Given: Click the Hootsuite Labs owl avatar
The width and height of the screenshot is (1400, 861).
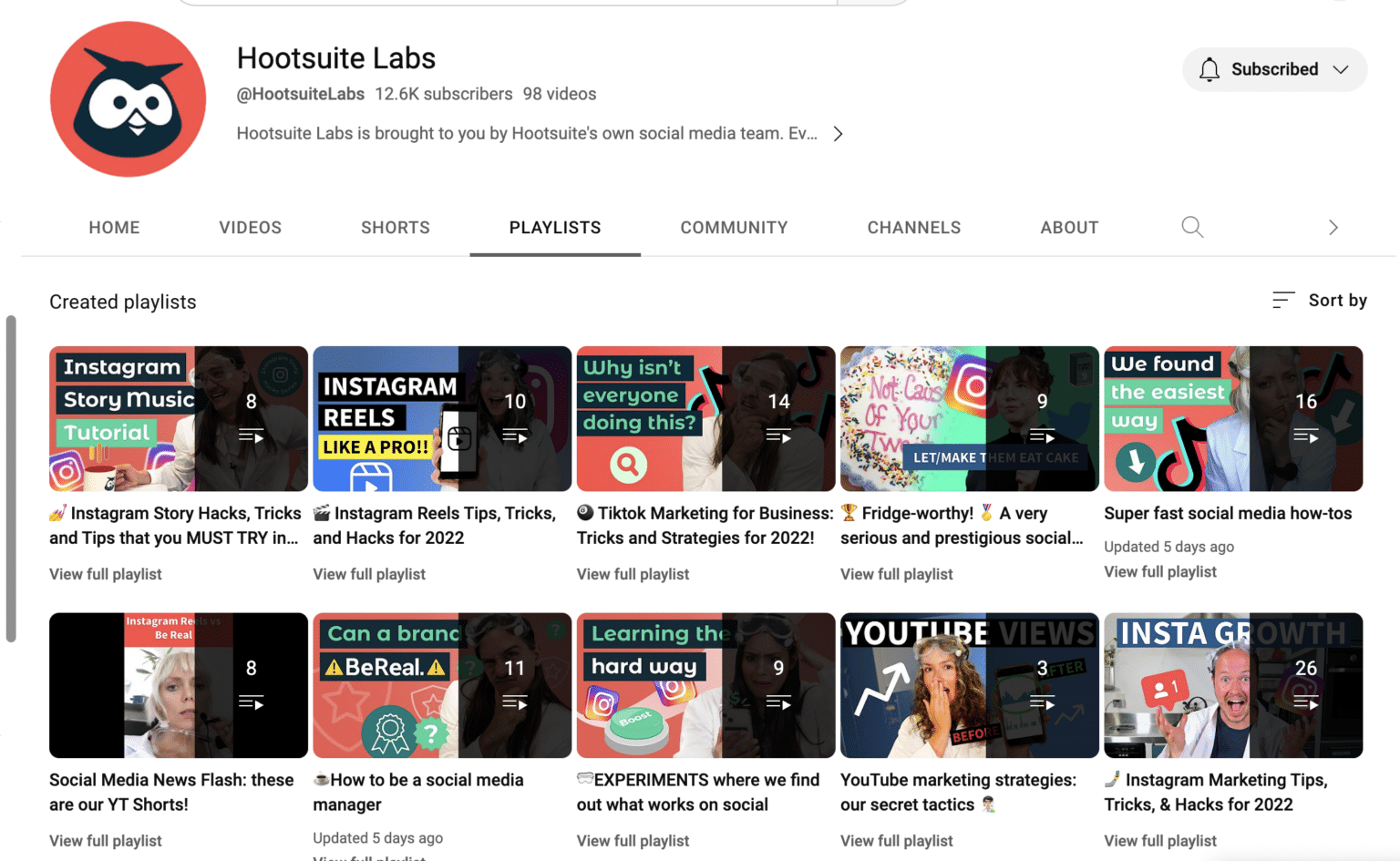Looking at the screenshot, I should click(x=128, y=98).
